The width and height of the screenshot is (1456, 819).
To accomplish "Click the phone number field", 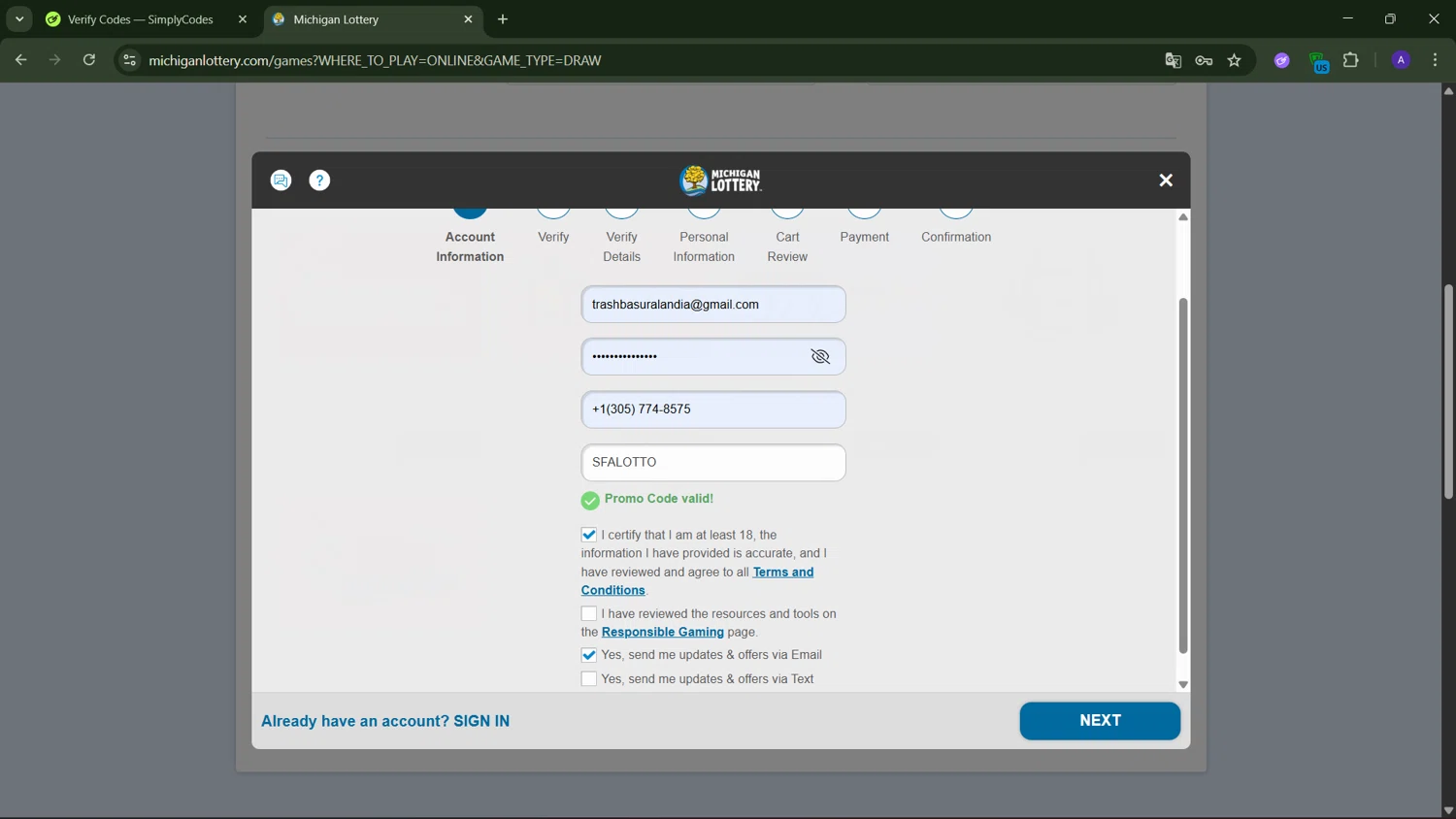I will click(x=713, y=409).
